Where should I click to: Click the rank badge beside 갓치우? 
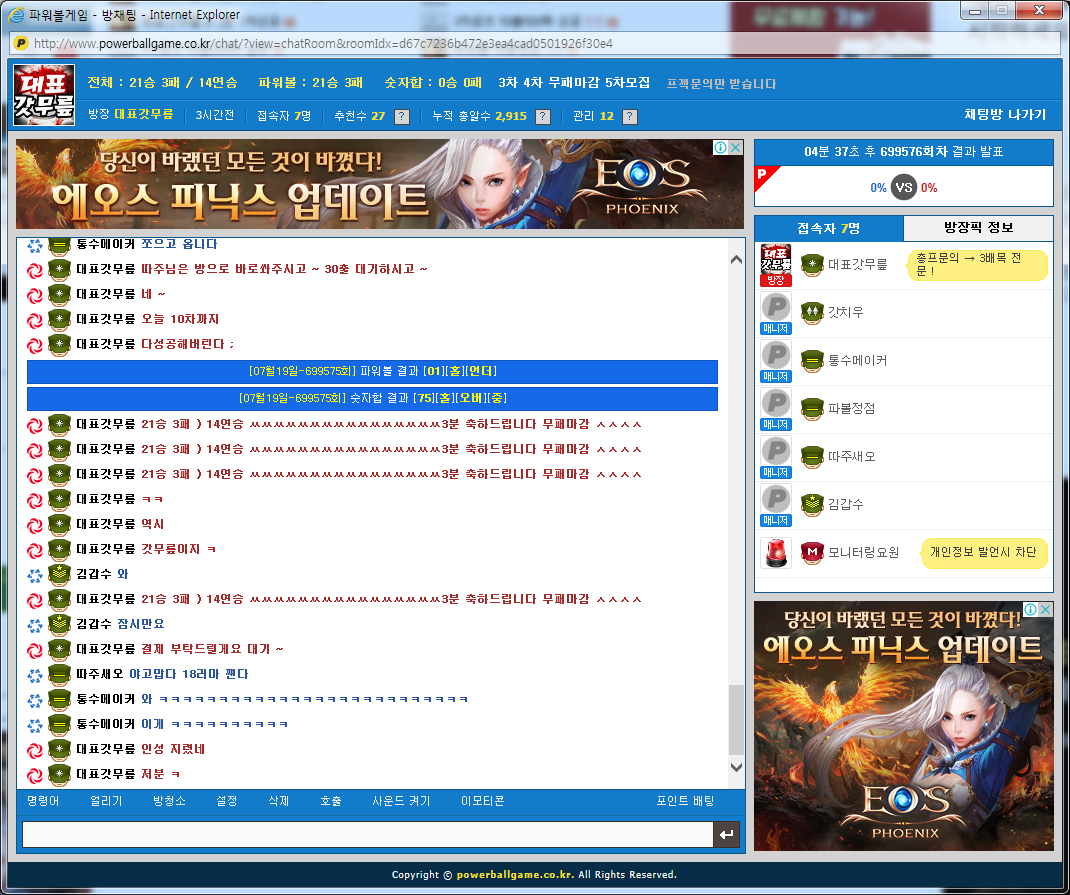(812, 312)
